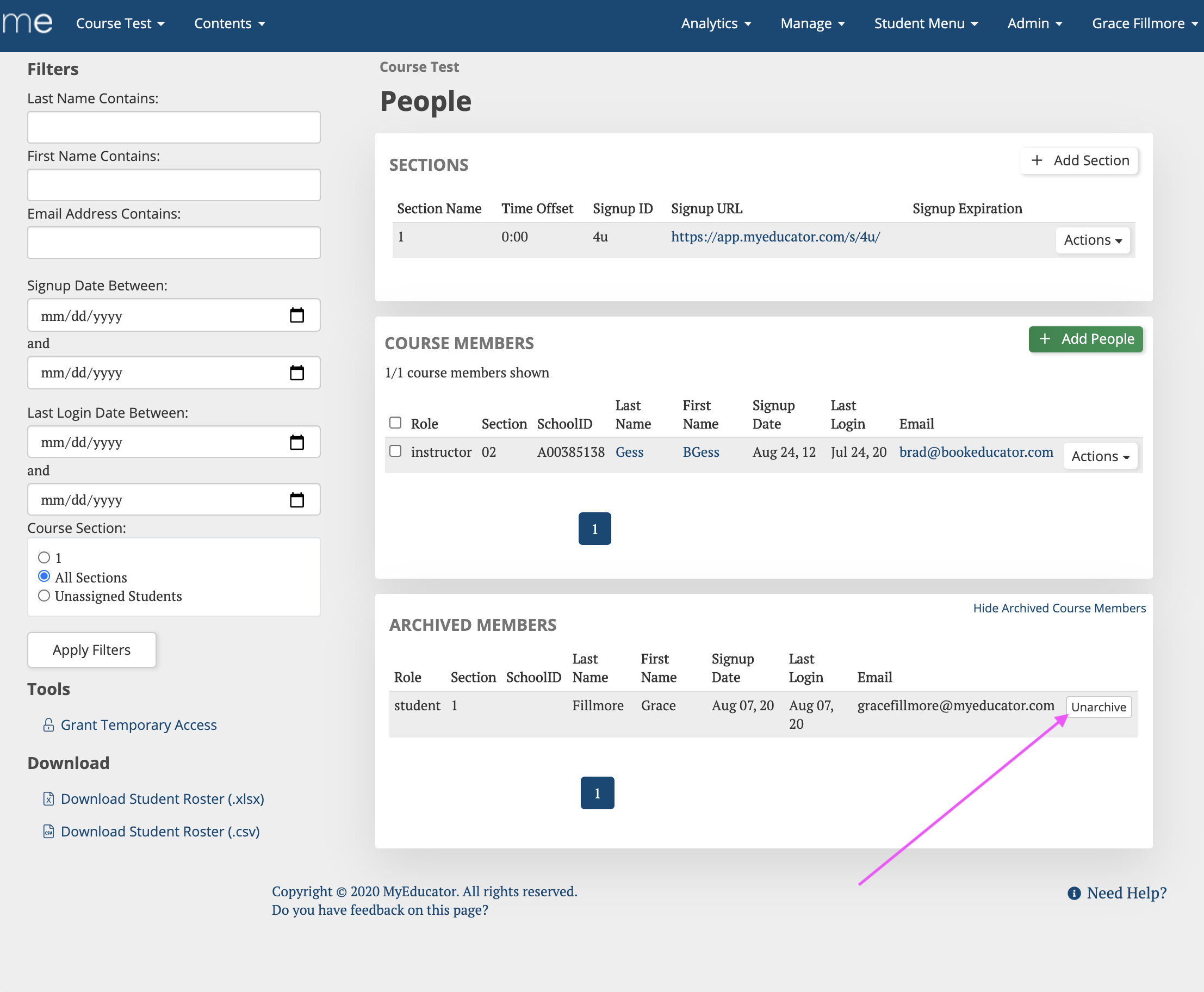Click the Last Name Contains input field
Viewport: 1204px width, 992px height.
click(x=173, y=127)
